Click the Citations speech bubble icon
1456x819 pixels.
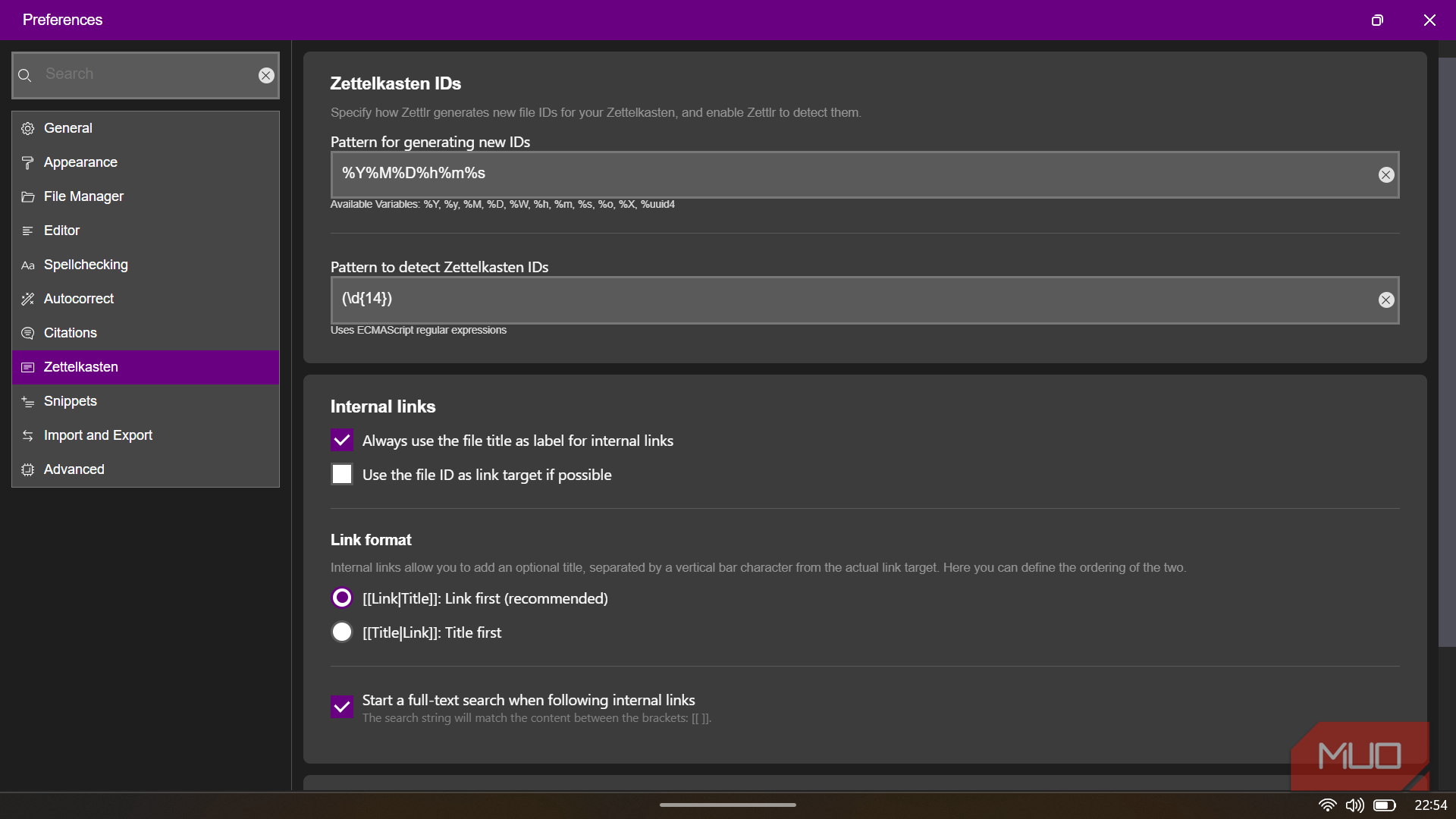coord(28,334)
